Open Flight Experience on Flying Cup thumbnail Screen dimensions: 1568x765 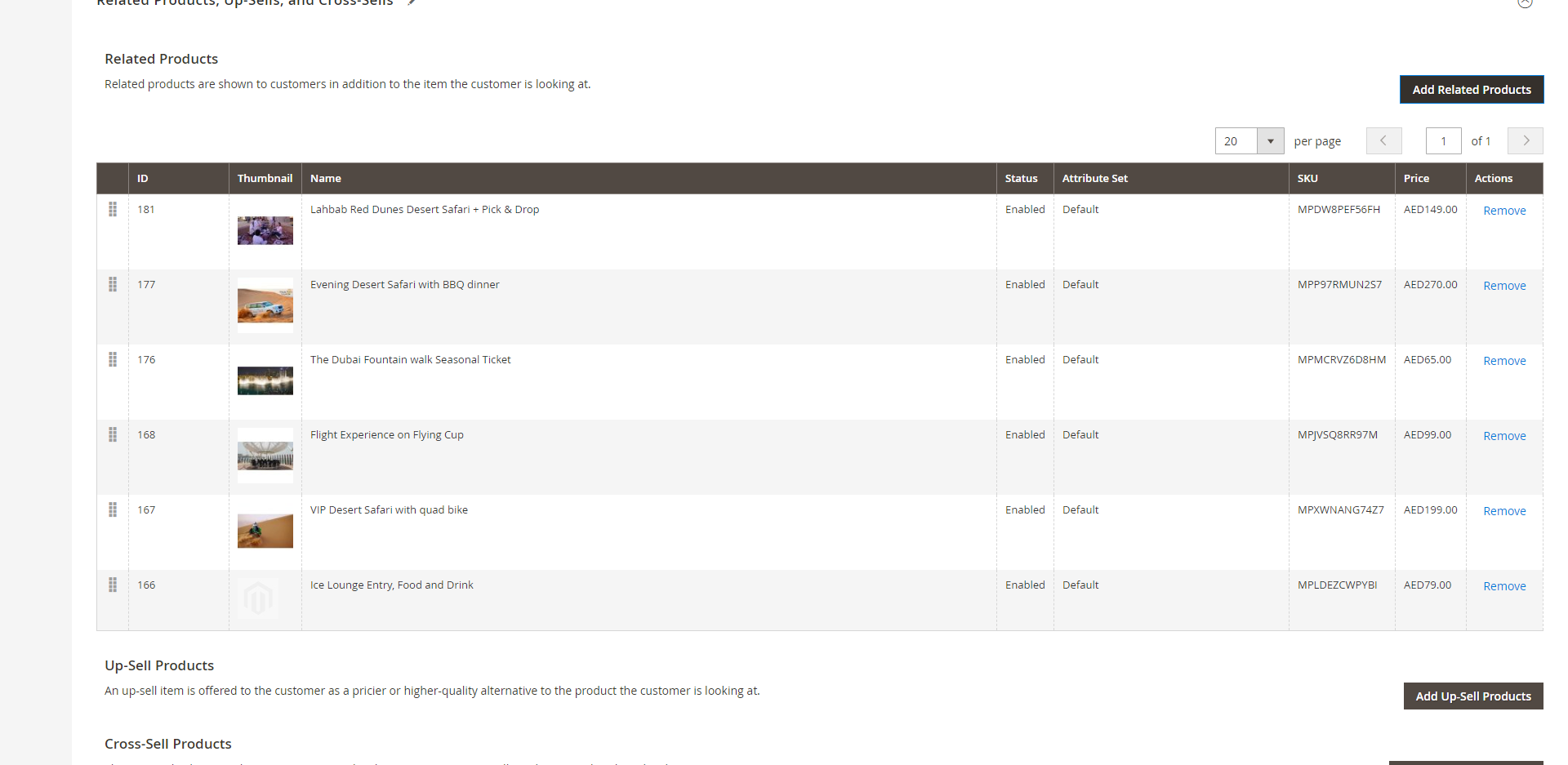pos(265,456)
